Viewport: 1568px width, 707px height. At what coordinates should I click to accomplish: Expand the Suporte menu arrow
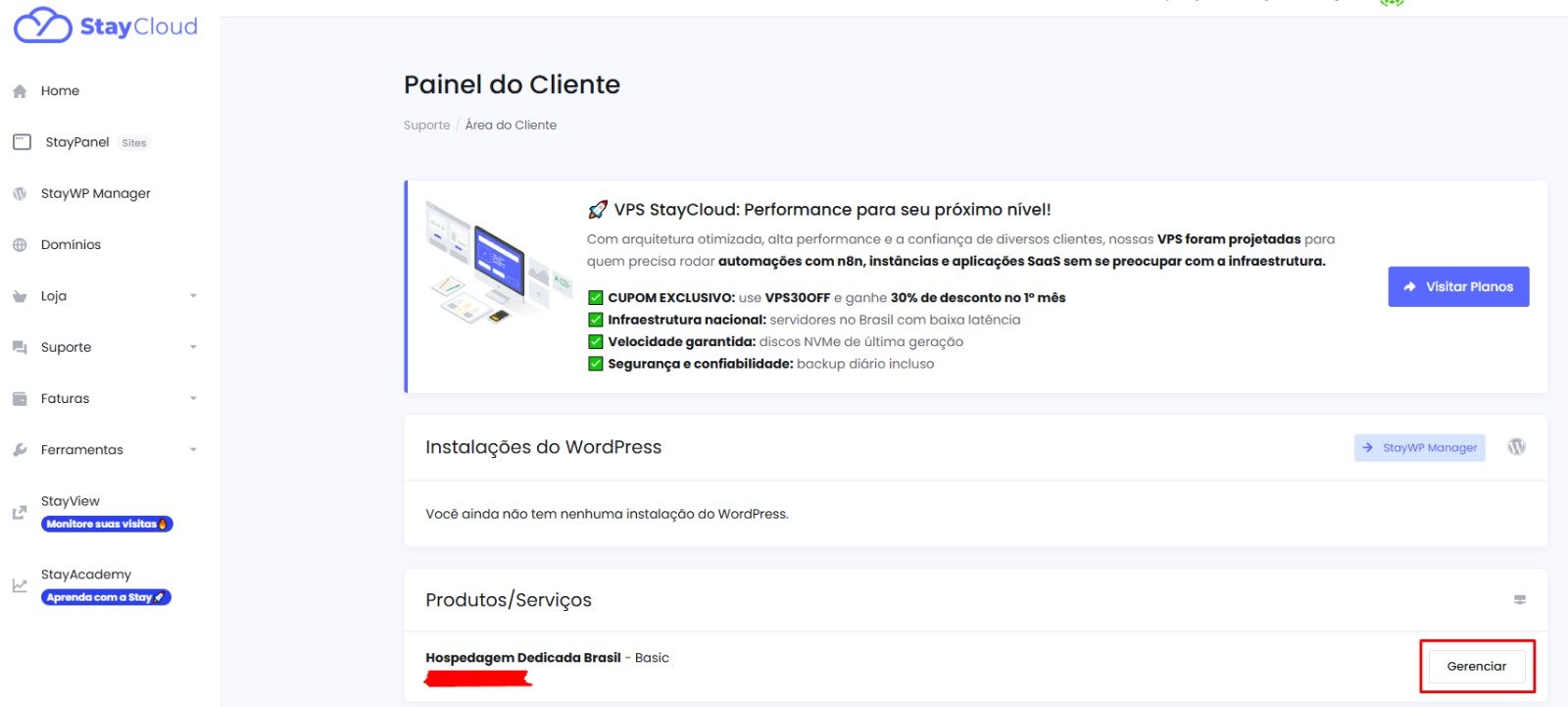[x=193, y=347]
